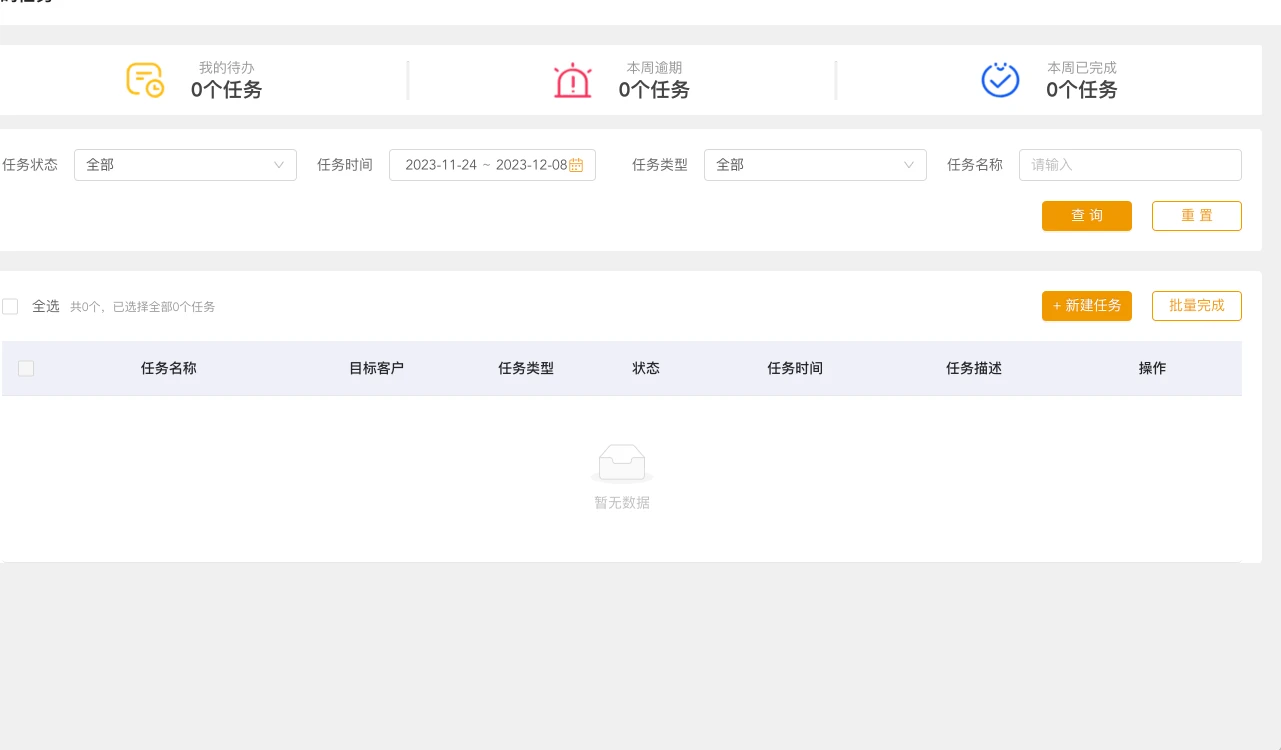The height and width of the screenshot is (750, 1281).
Task: Click the 任务描述 column header
Action: coord(974,368)
